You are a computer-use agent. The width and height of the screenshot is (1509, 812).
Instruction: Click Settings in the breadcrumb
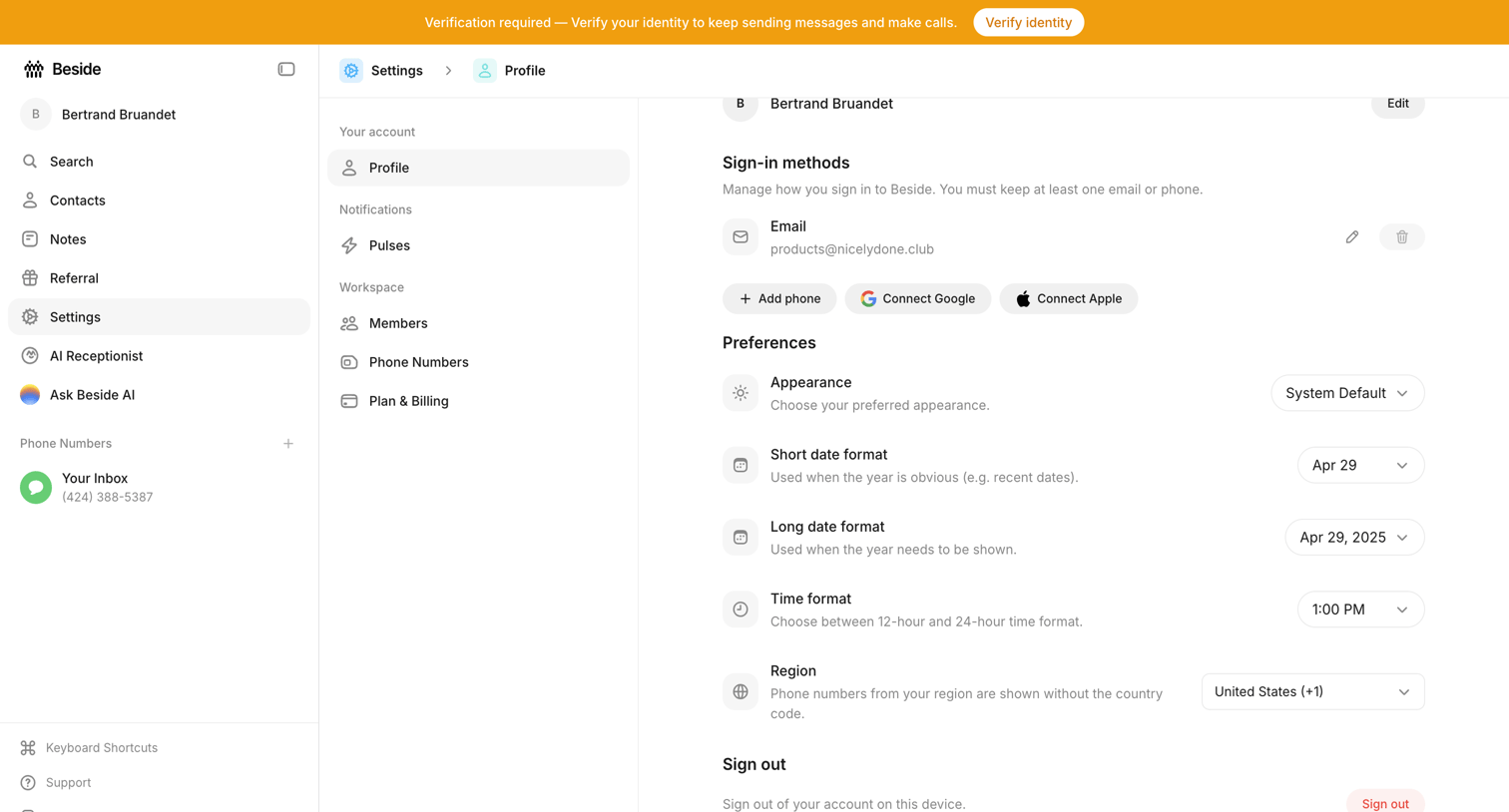click(x=396, y=71)
